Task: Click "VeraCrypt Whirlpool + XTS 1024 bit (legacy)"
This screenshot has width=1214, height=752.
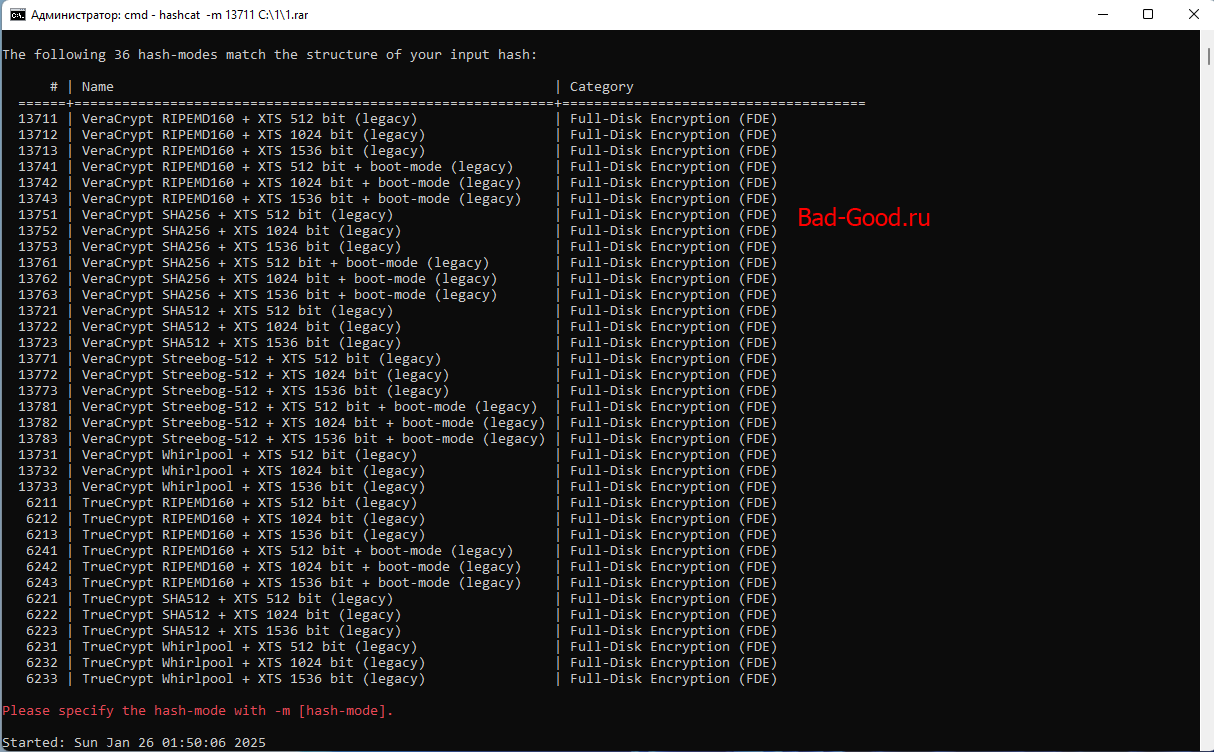Action: coord(254,471)
